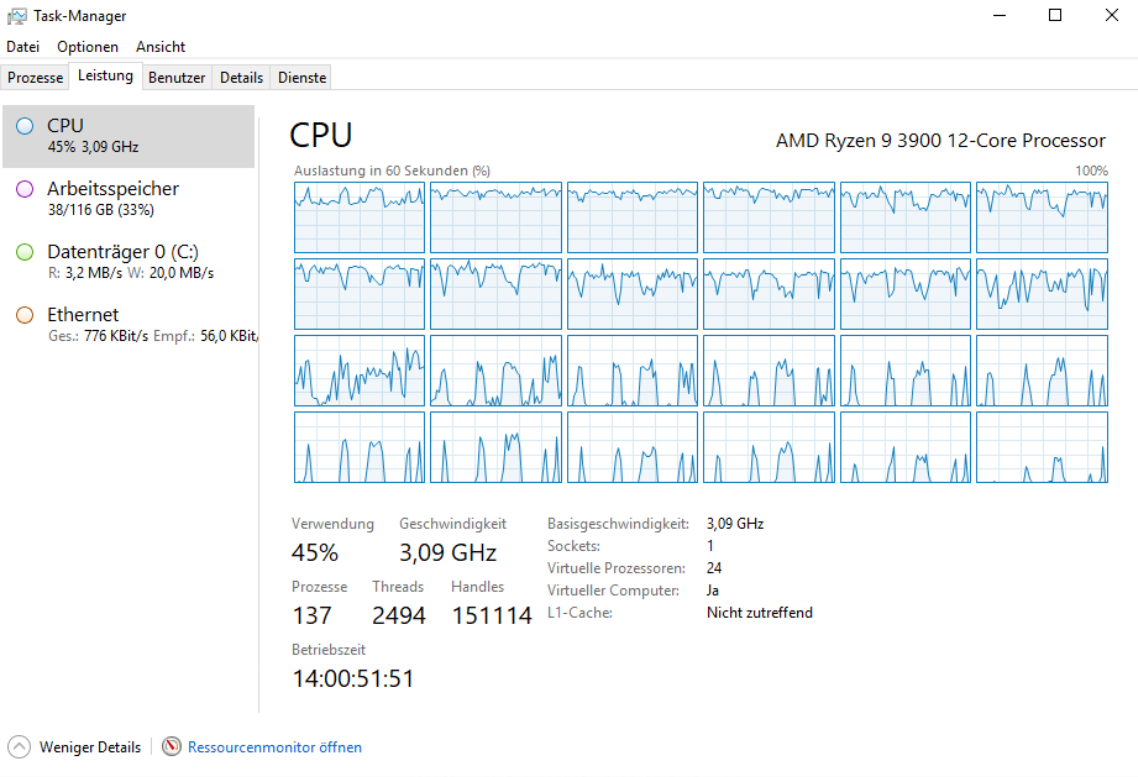This screenshot has width=1138, height=777.
Task: Click the green Datenträger 0 circle icon
Action: point(25,252)
